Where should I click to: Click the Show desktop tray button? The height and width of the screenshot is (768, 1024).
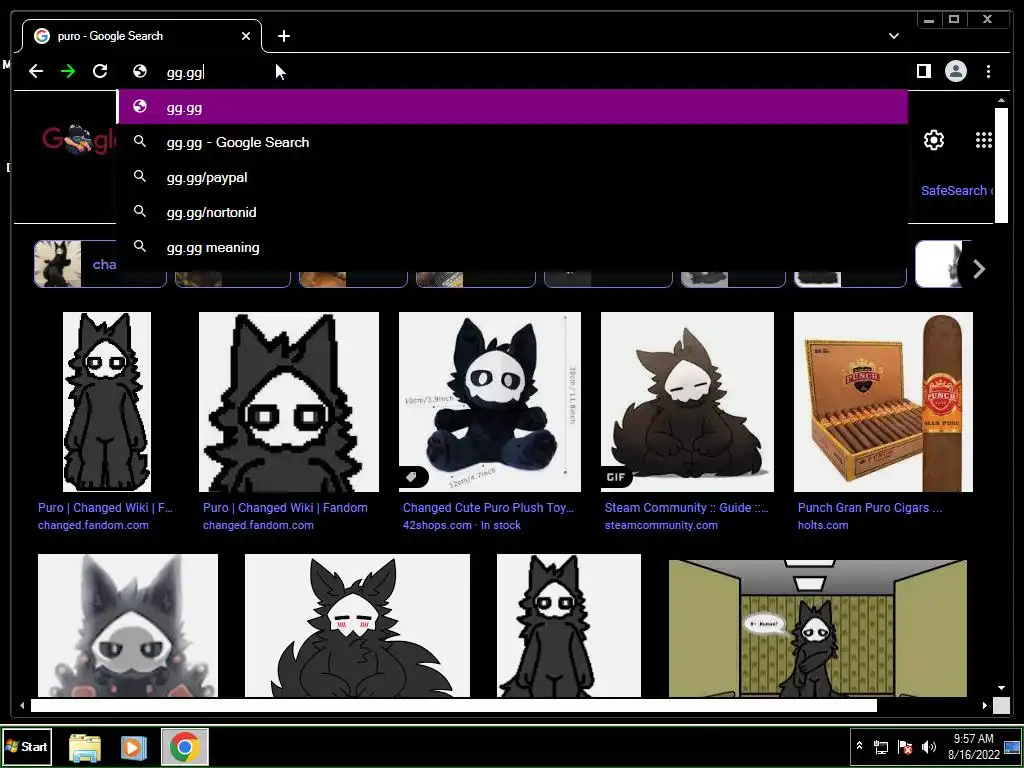point(1012,746)
